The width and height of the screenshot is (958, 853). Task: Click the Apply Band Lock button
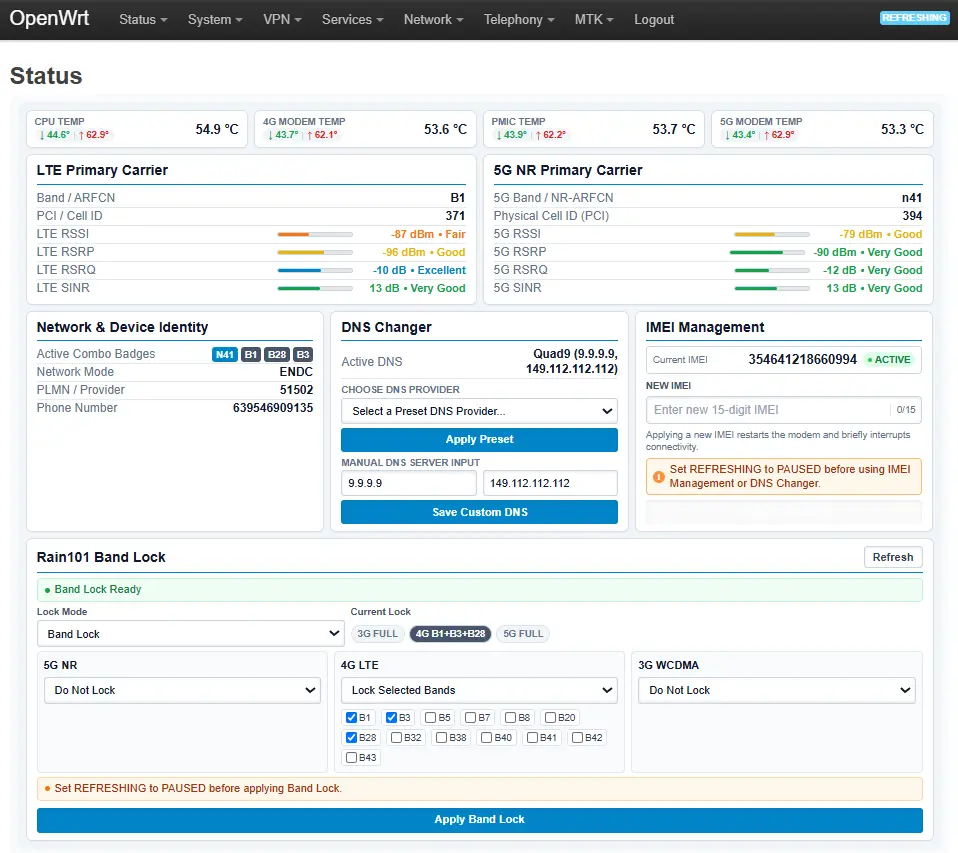coord(480,820)
